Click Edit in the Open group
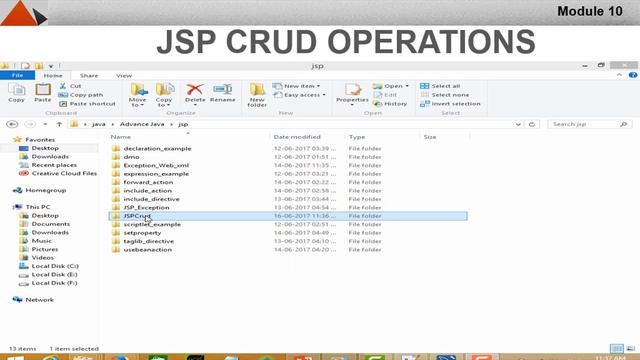Viewport: 640px width, 360px height. pos(385,95)
